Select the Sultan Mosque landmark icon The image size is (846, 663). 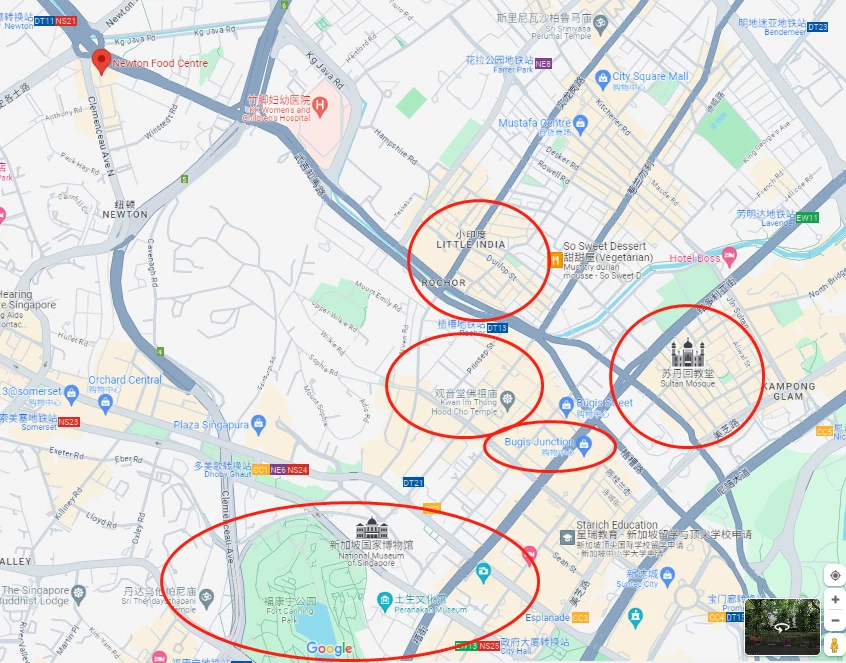pos(687,353)
